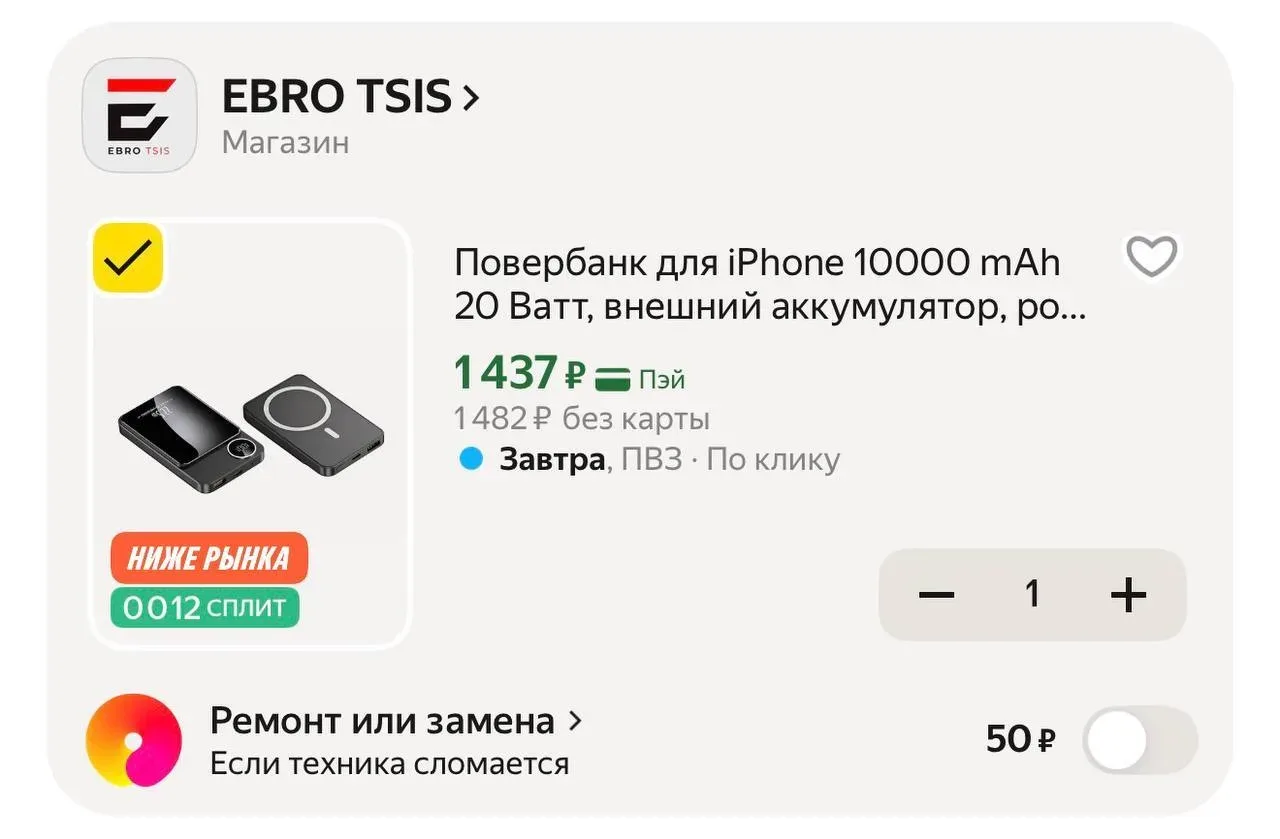1280x839 pixels.
Task: Click the quantity value 1 field
Action: click(x=1032, y=595)
